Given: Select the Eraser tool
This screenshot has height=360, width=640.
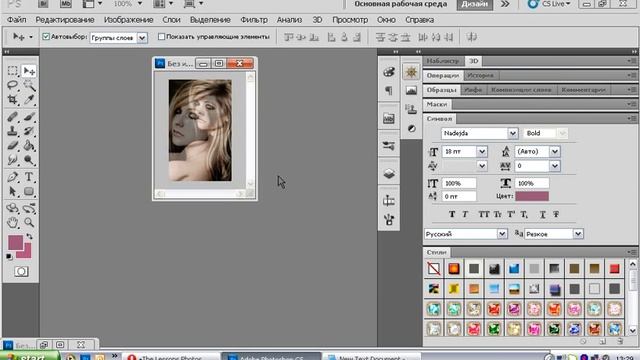Looking at the screenshot, I should pyautogui.click(x=13, y=145).
